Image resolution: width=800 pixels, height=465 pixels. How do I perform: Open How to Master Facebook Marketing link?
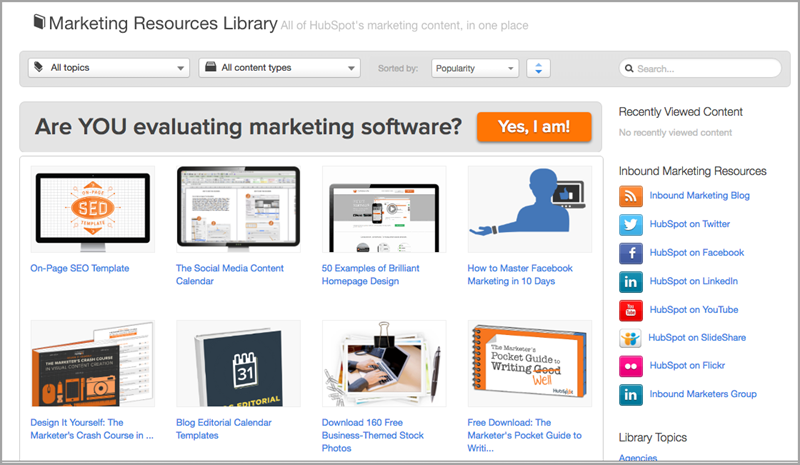(x=520, y=275)
